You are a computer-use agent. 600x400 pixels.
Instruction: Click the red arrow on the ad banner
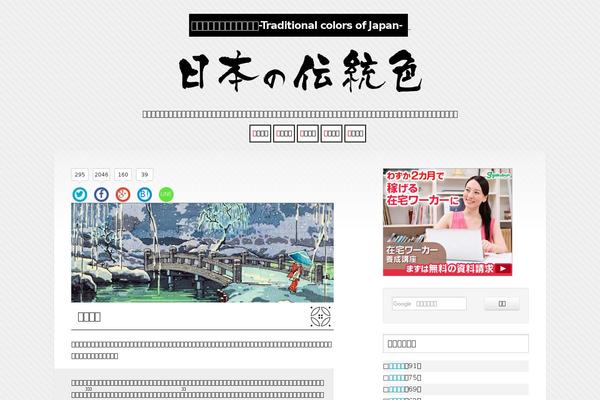point(503,269)
